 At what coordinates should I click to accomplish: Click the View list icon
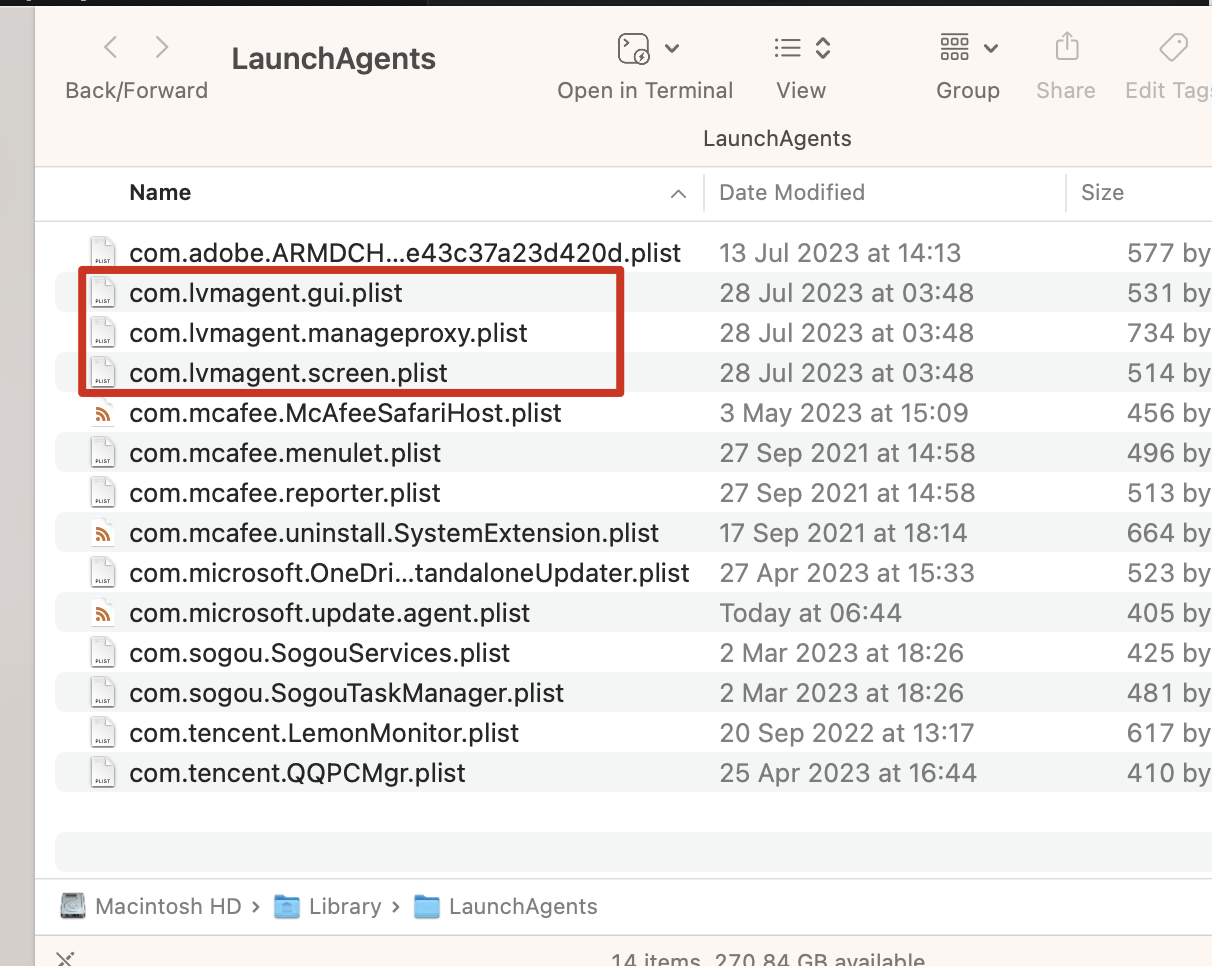[x=788, y=48]
